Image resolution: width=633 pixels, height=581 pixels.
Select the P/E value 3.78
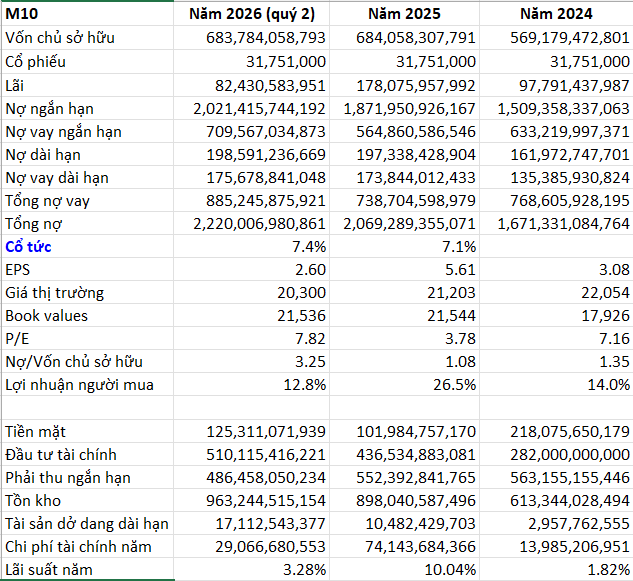coord(405,339)
